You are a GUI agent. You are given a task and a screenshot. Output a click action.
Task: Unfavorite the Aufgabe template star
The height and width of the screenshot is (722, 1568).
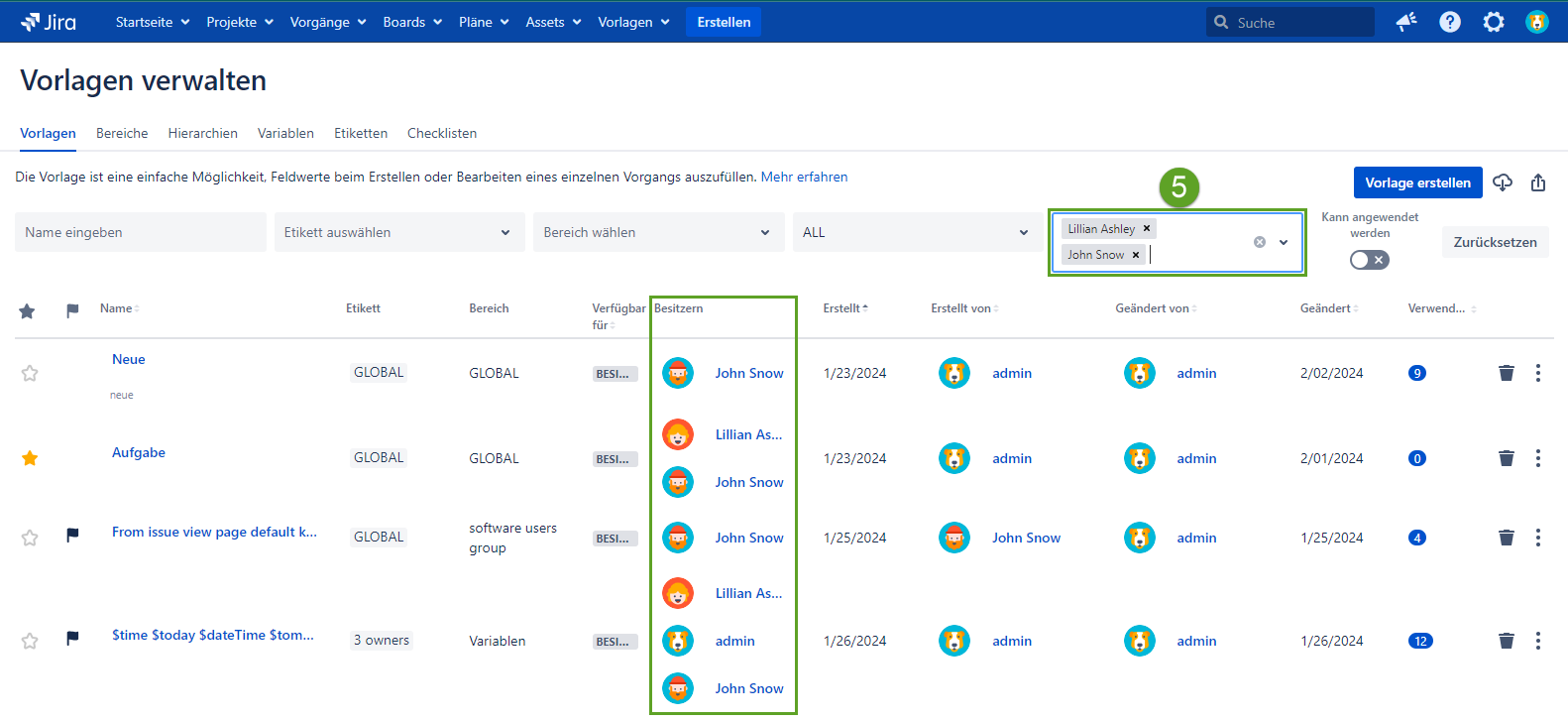coord(30,458)
